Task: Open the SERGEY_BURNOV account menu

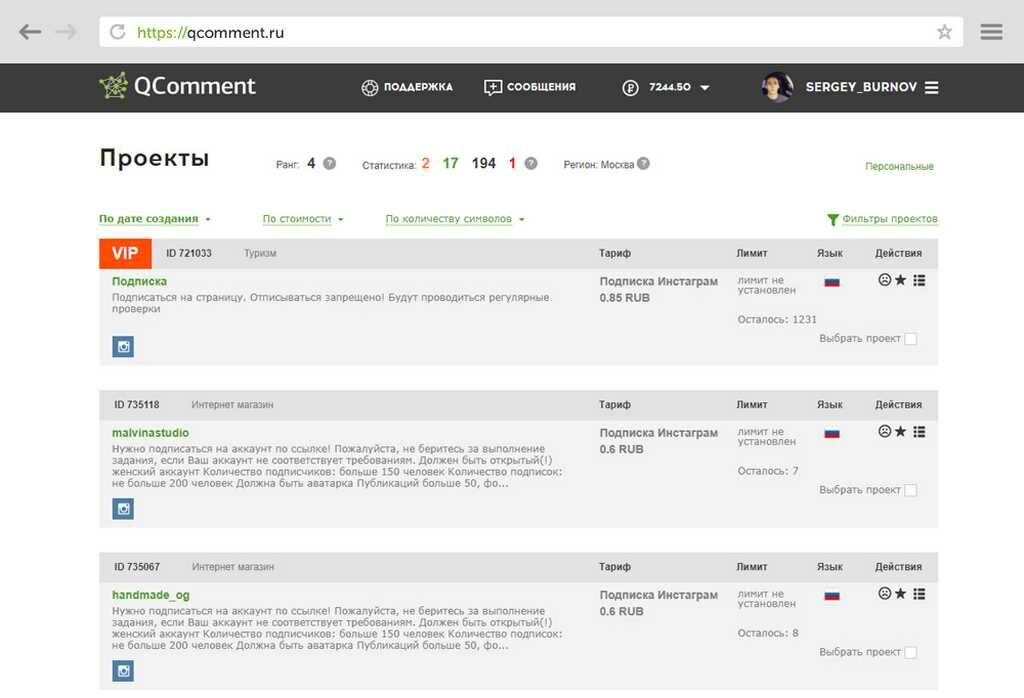Action: 861,87
